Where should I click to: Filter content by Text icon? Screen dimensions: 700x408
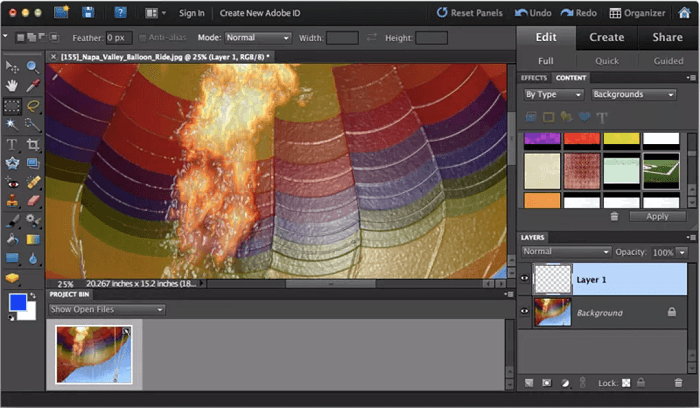pyautogui.click(x=602, y=117)
